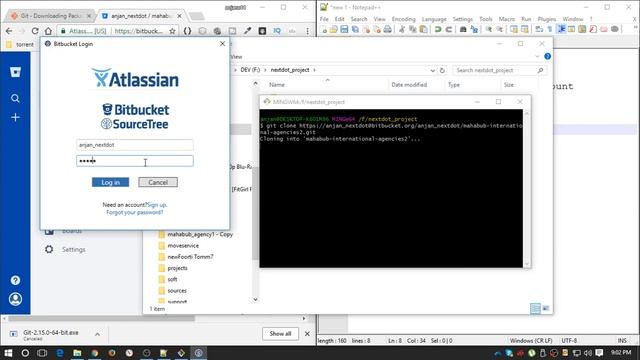Screen dimensions: 640x360
Task: Open the volume control in system tray
Action: 587,353
